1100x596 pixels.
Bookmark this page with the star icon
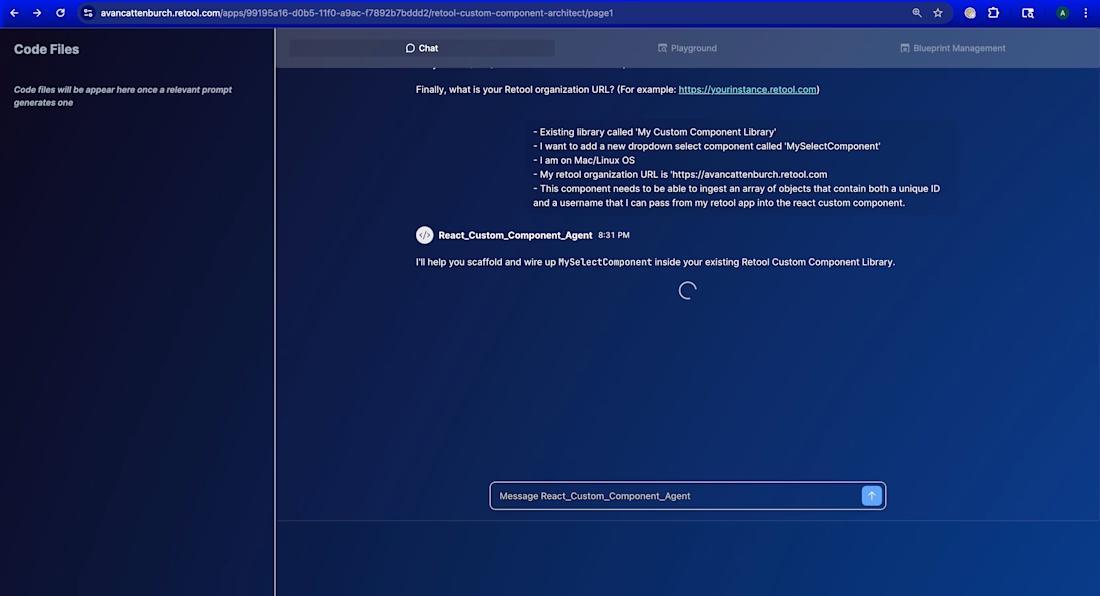coord(938,13)
